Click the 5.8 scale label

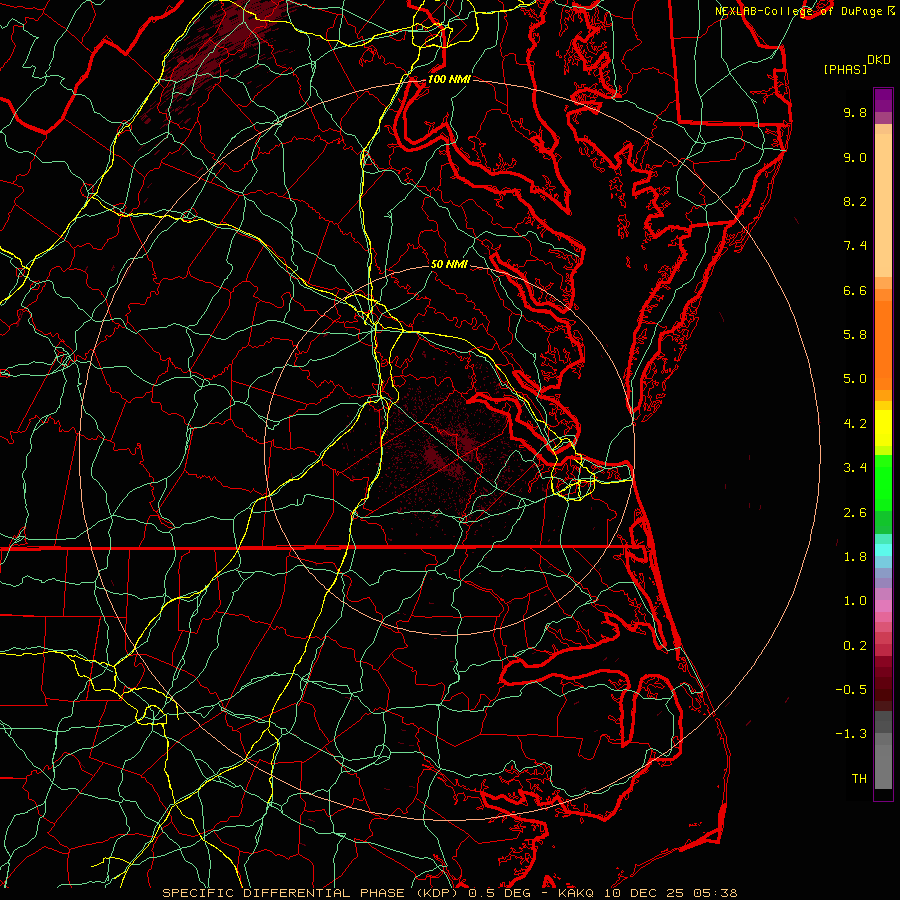pos(855,335)
